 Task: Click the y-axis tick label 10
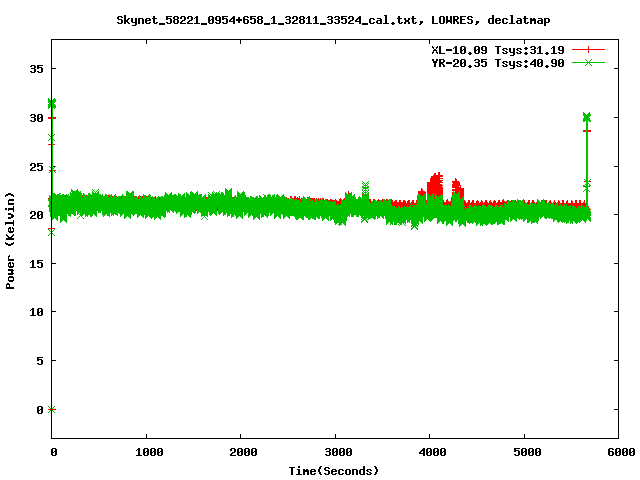coord(36,312)
